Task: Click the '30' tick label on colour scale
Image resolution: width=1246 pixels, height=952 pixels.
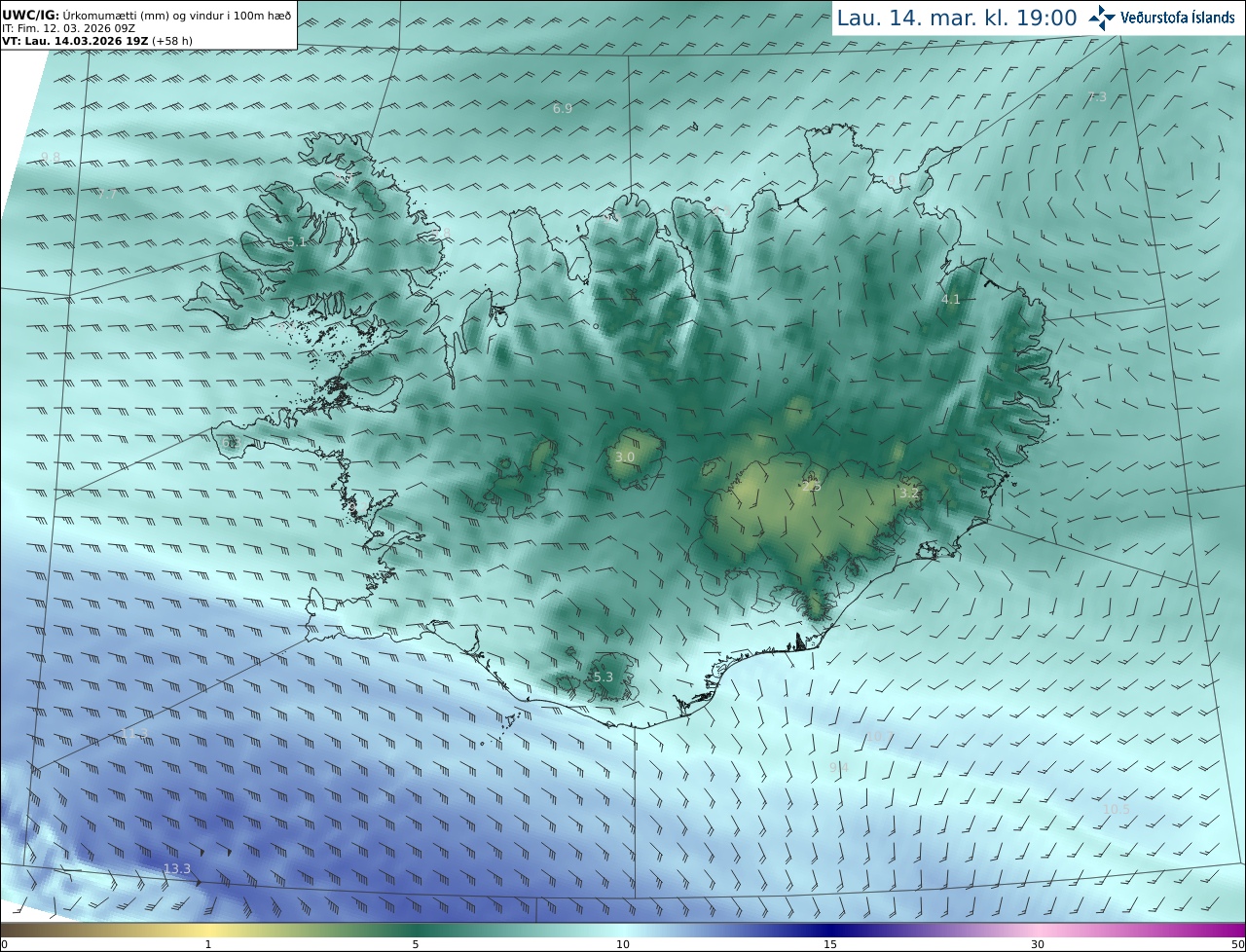Action: click(1038, 944)
